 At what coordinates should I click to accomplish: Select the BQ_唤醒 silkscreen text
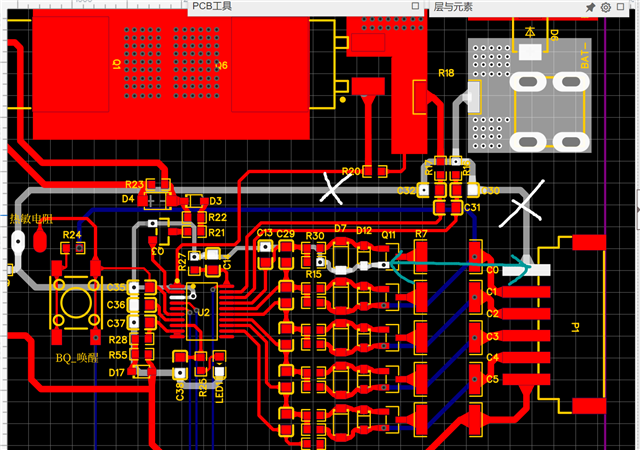click(x=77, y=358)
